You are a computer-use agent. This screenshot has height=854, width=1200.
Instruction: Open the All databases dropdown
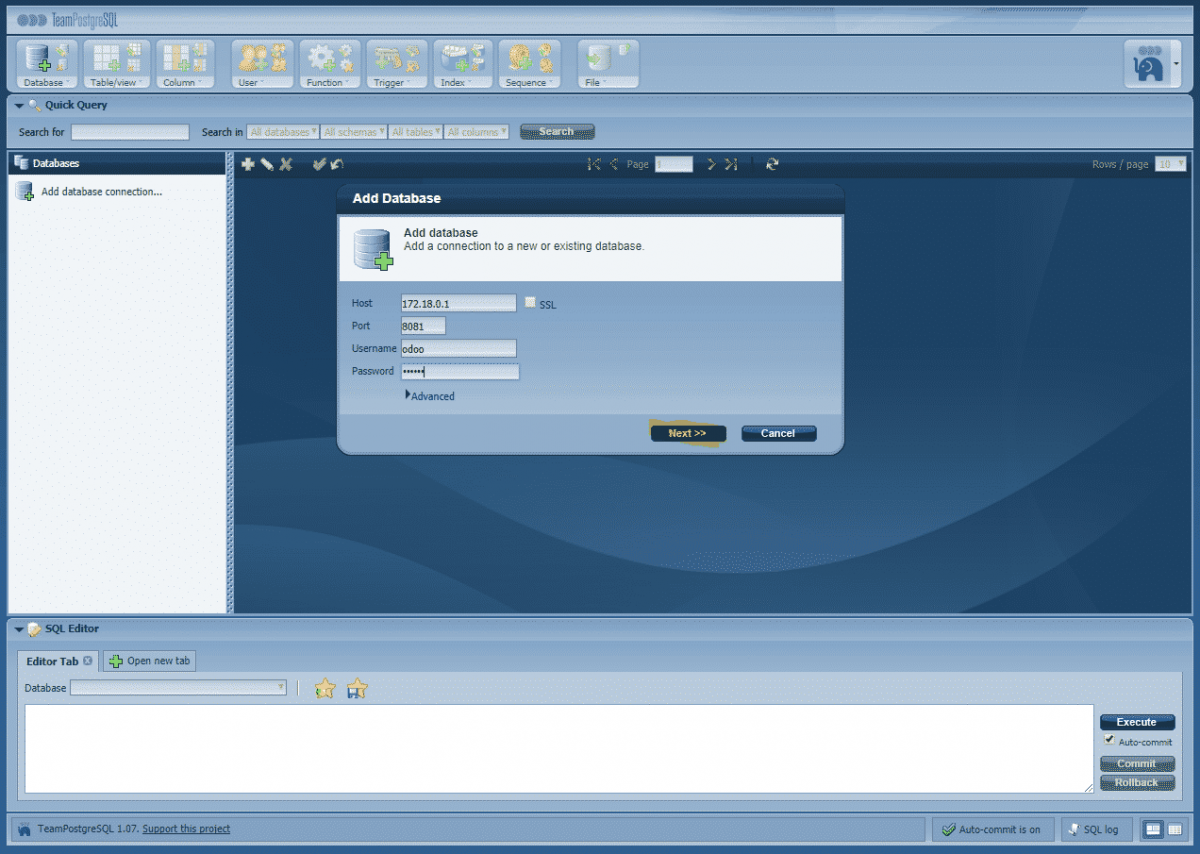tap(283, 132)
